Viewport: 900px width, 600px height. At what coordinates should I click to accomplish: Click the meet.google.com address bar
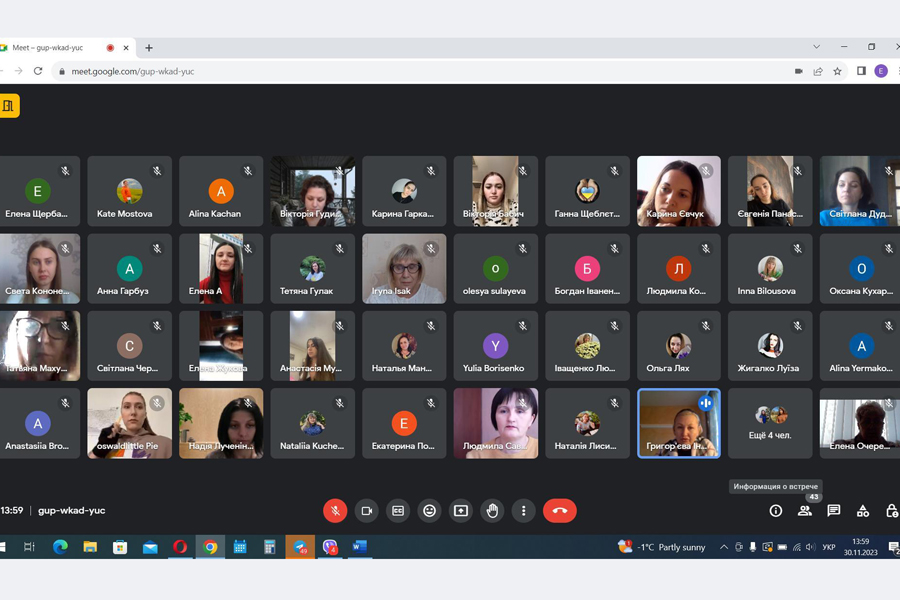click(419, 71)
